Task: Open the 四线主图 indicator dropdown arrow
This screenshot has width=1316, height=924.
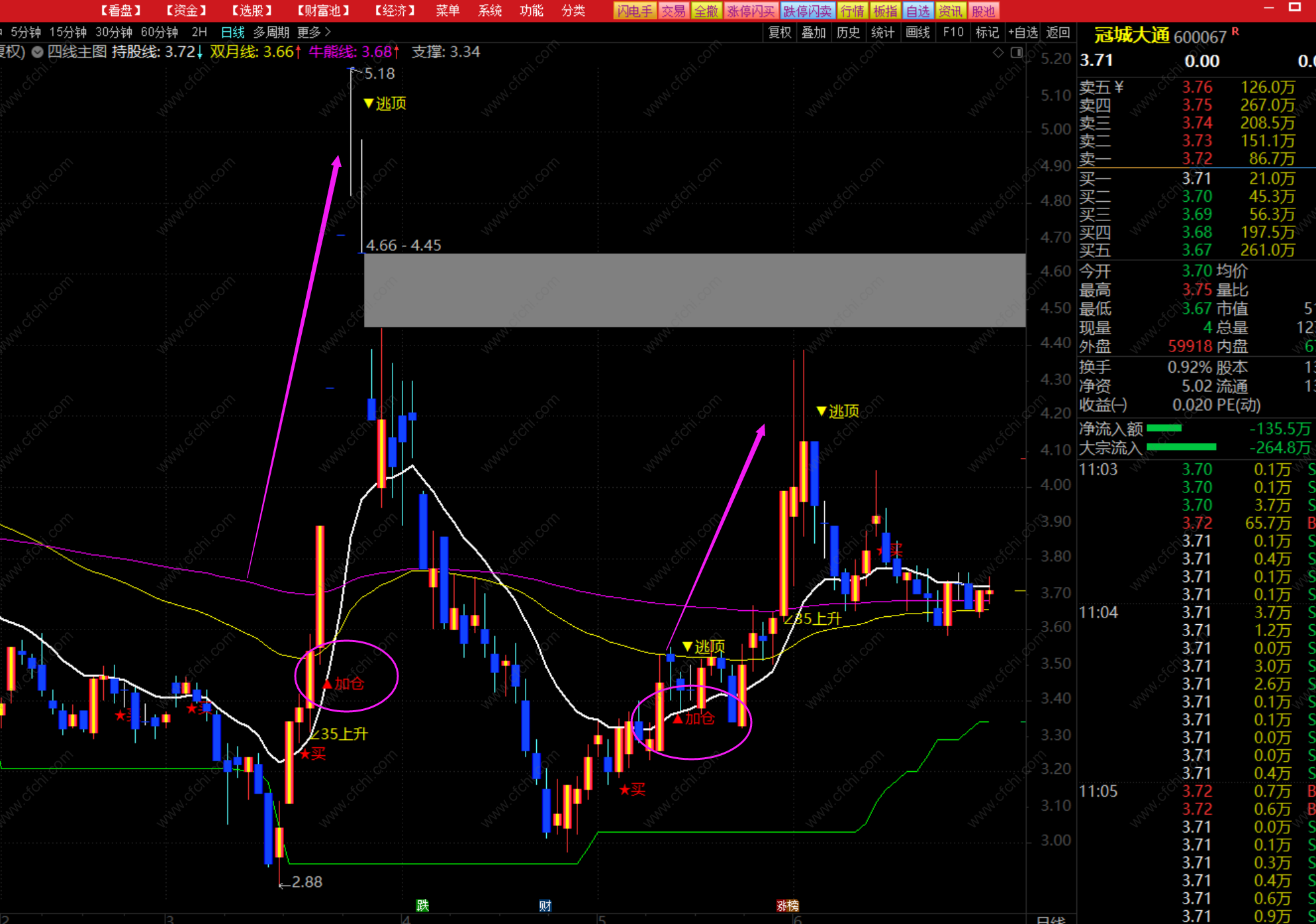Action: pos(38,52)
